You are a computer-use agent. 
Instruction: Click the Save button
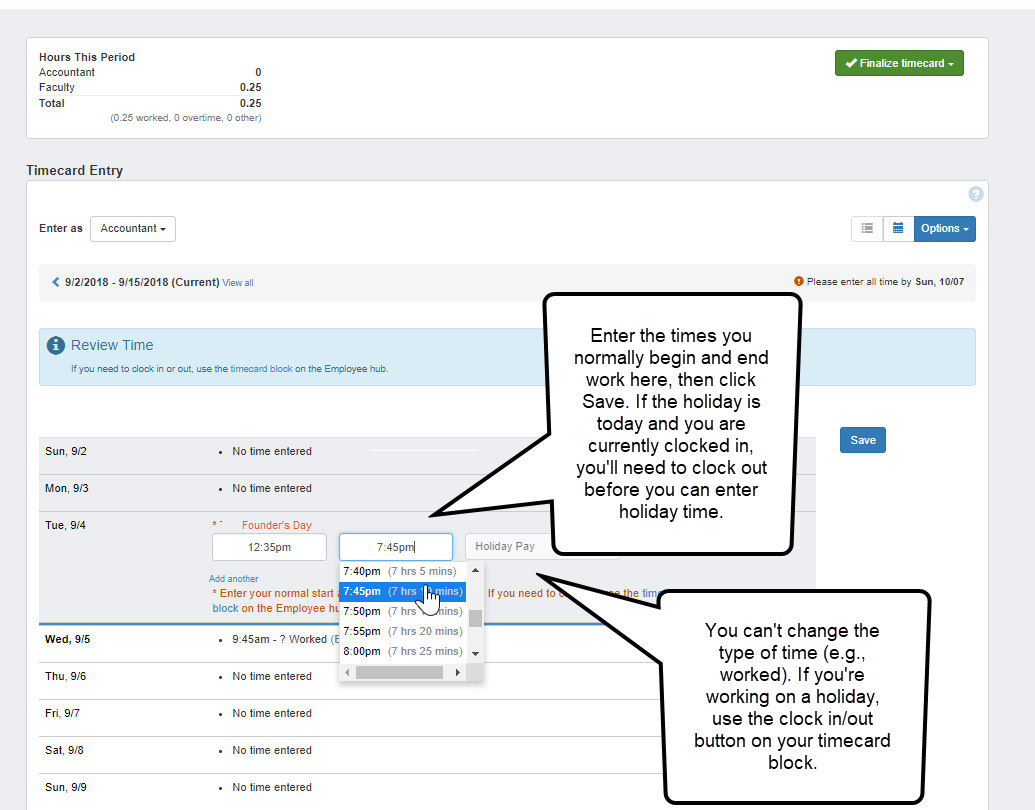coord(863,440)
